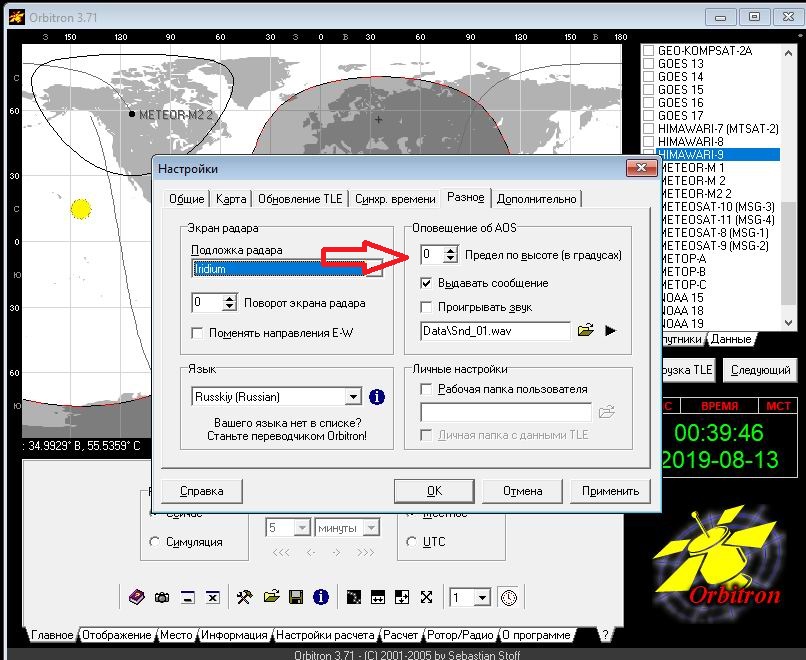This screenshot has width=806, height=660.
Task: Click the METEOR-M2 2 satellite marker on map
Action: pyautogui.click(x=132, y=114)
